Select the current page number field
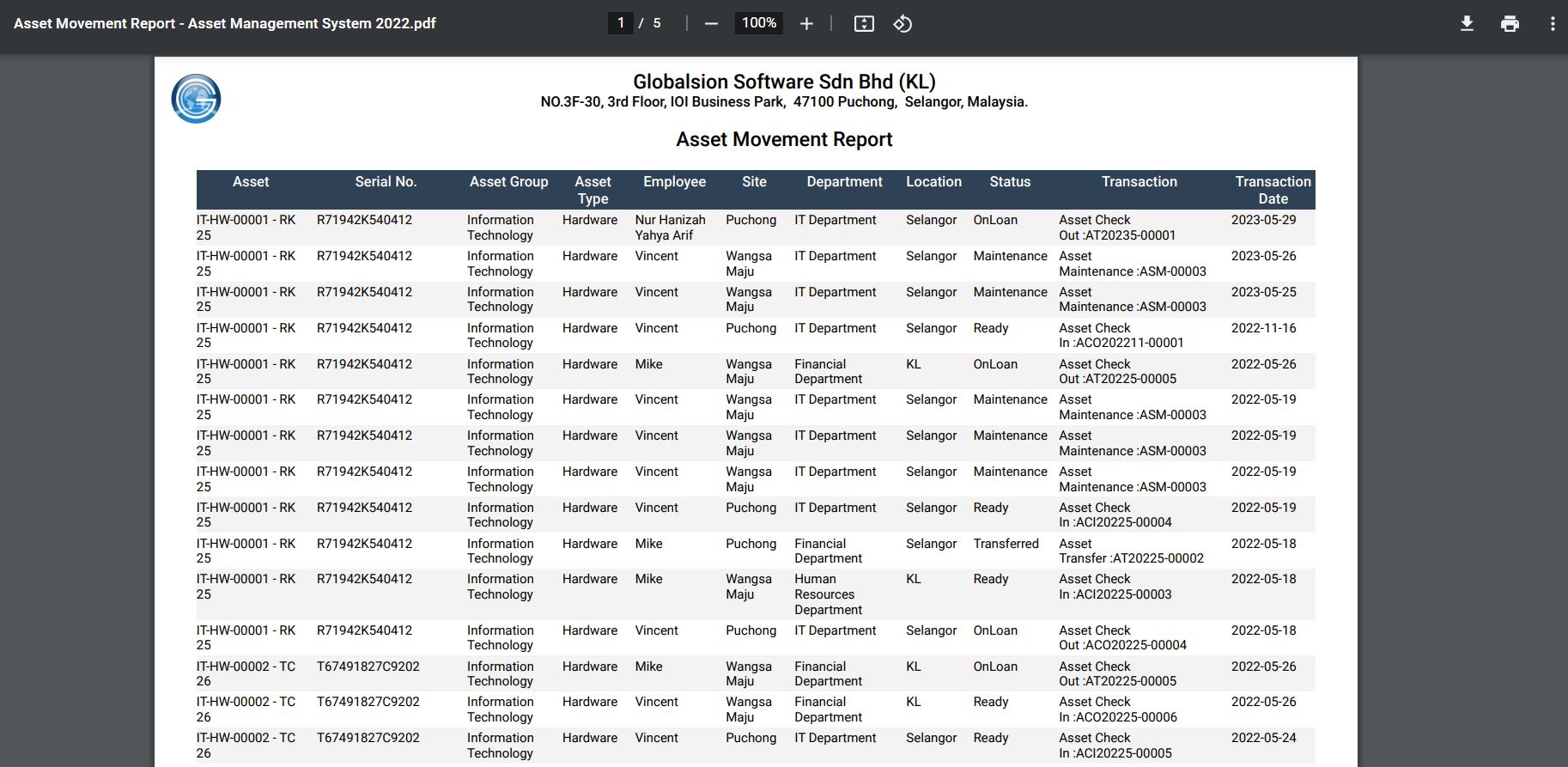This screenshot has height=767, width=1568. point(620,23)
